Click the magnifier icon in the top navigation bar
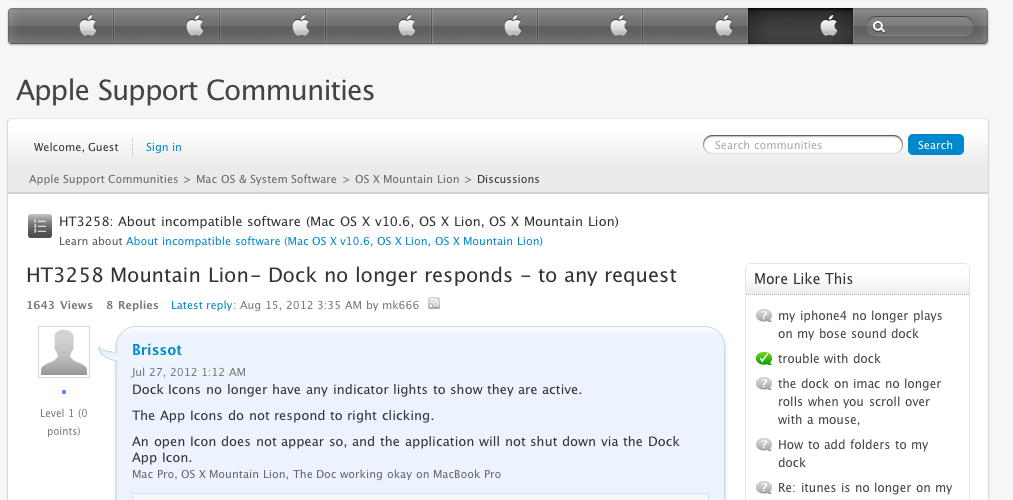Screen dimensions: 1013x500 coord(878,27)
